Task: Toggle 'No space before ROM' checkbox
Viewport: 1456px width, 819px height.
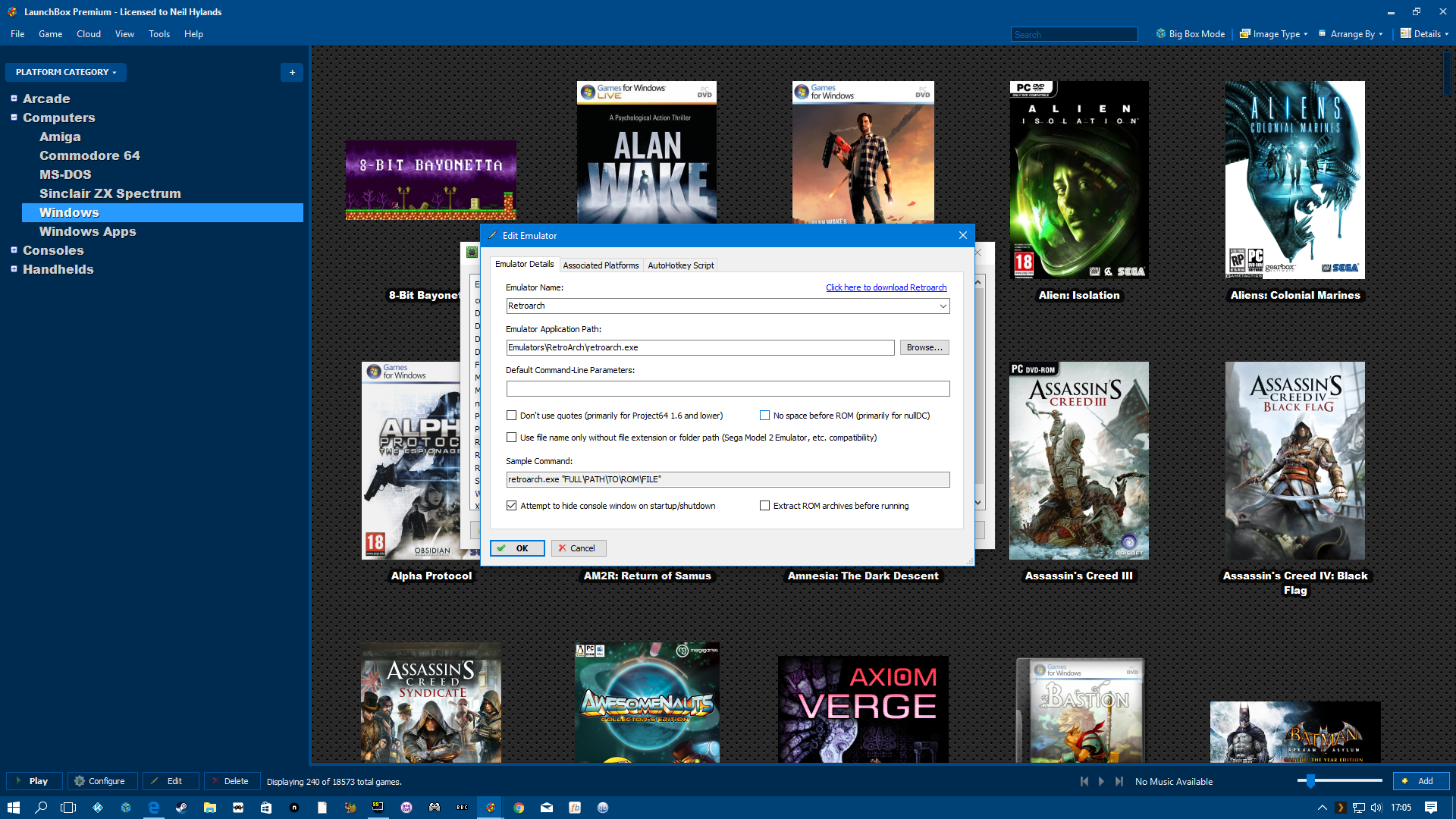Action: [765, 416]
